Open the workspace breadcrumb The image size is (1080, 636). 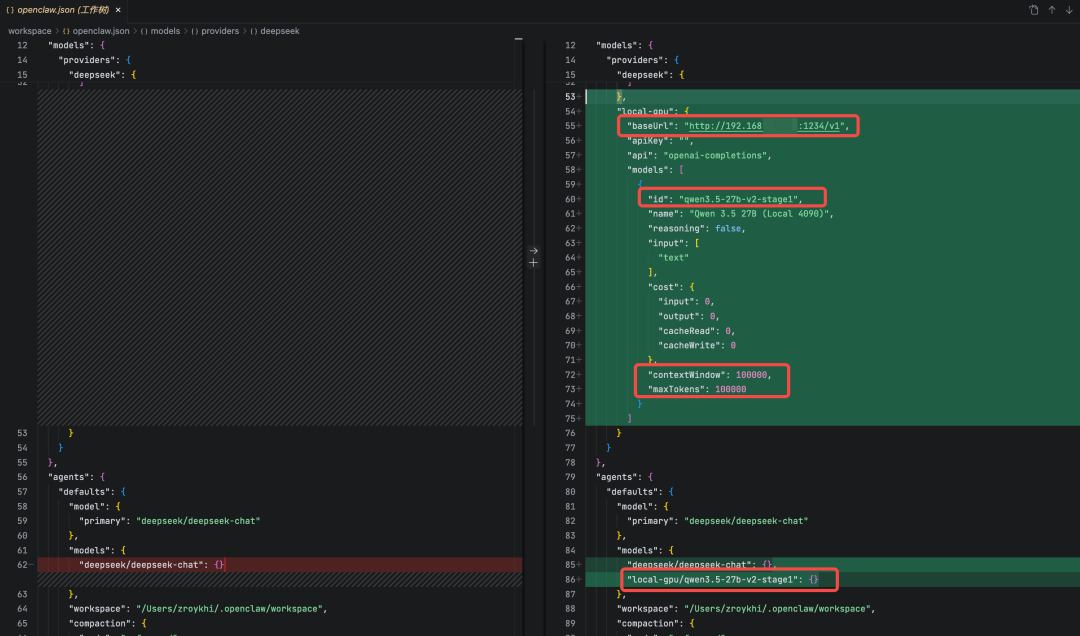click(x=29, y=31)
